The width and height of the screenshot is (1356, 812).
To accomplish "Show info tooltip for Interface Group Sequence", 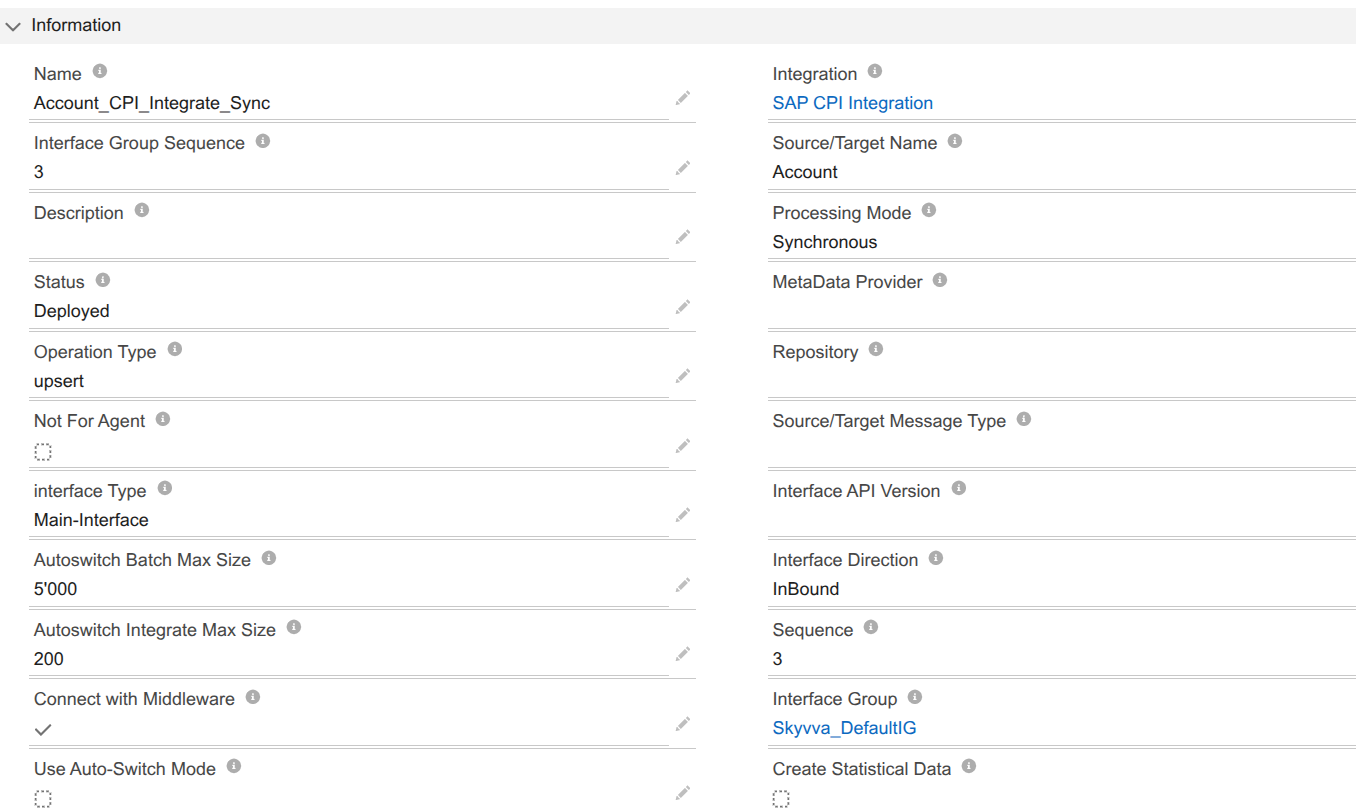I will tap(263, 141).
